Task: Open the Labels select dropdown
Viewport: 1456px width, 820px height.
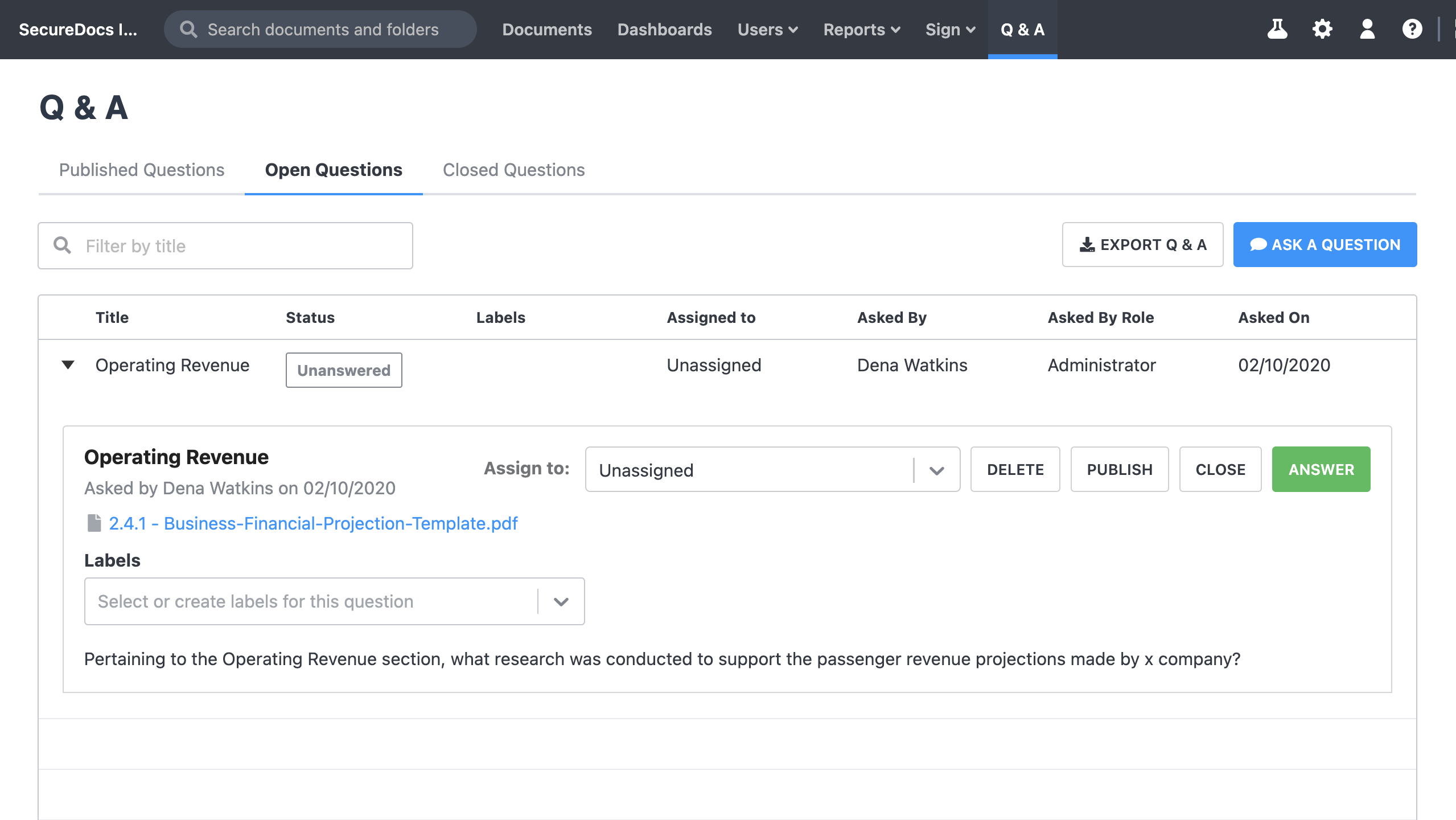Action: click(x=562, y=601)
